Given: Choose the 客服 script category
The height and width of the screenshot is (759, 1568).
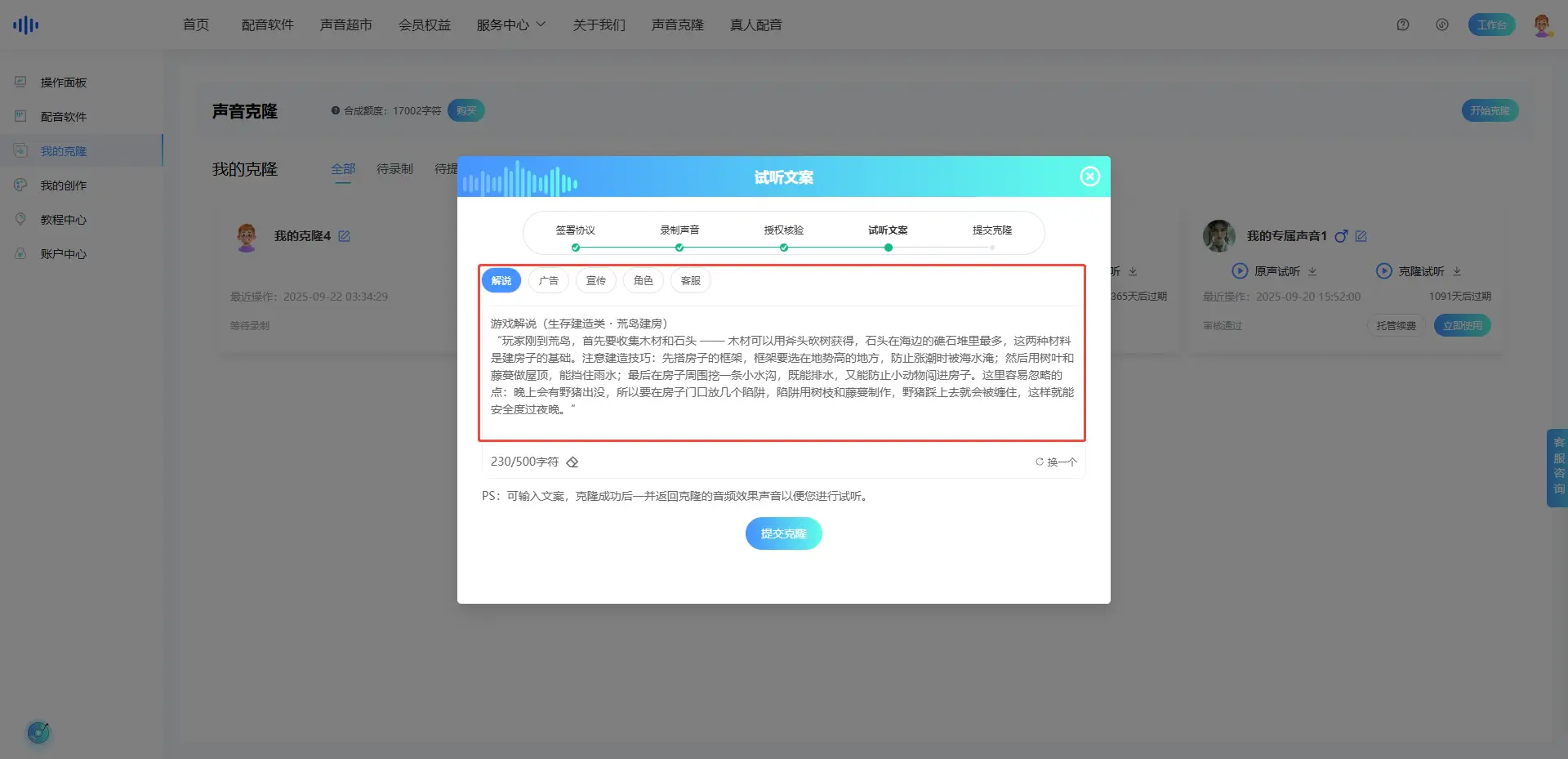Looking at the screenshot, I should 691,281.
